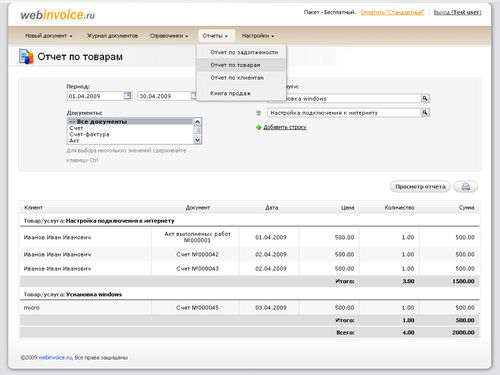Delete row via trash icon near Настройка подключения
Image resolution: width=500 pixels, height=375 pixels.
pyautogui.click(x=258, y=113)
